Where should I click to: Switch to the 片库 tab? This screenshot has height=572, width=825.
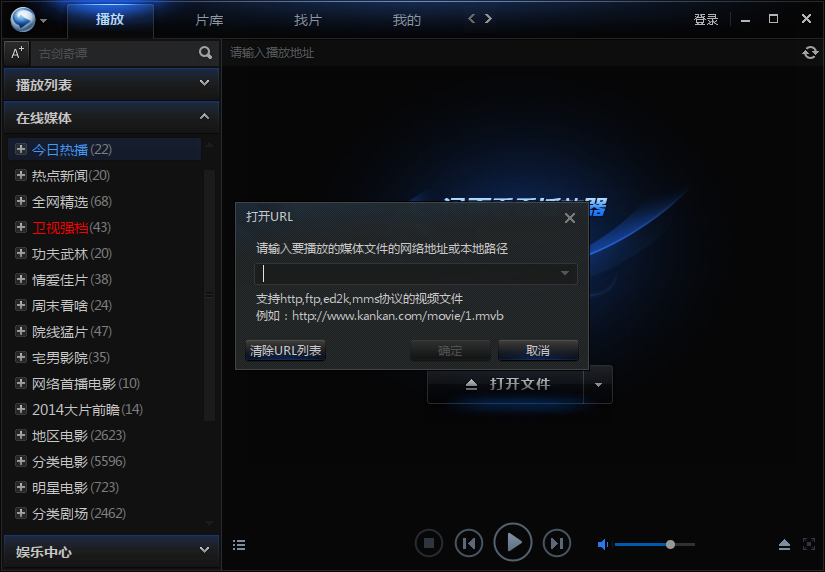pyautogui.click(x=210, y=20)
